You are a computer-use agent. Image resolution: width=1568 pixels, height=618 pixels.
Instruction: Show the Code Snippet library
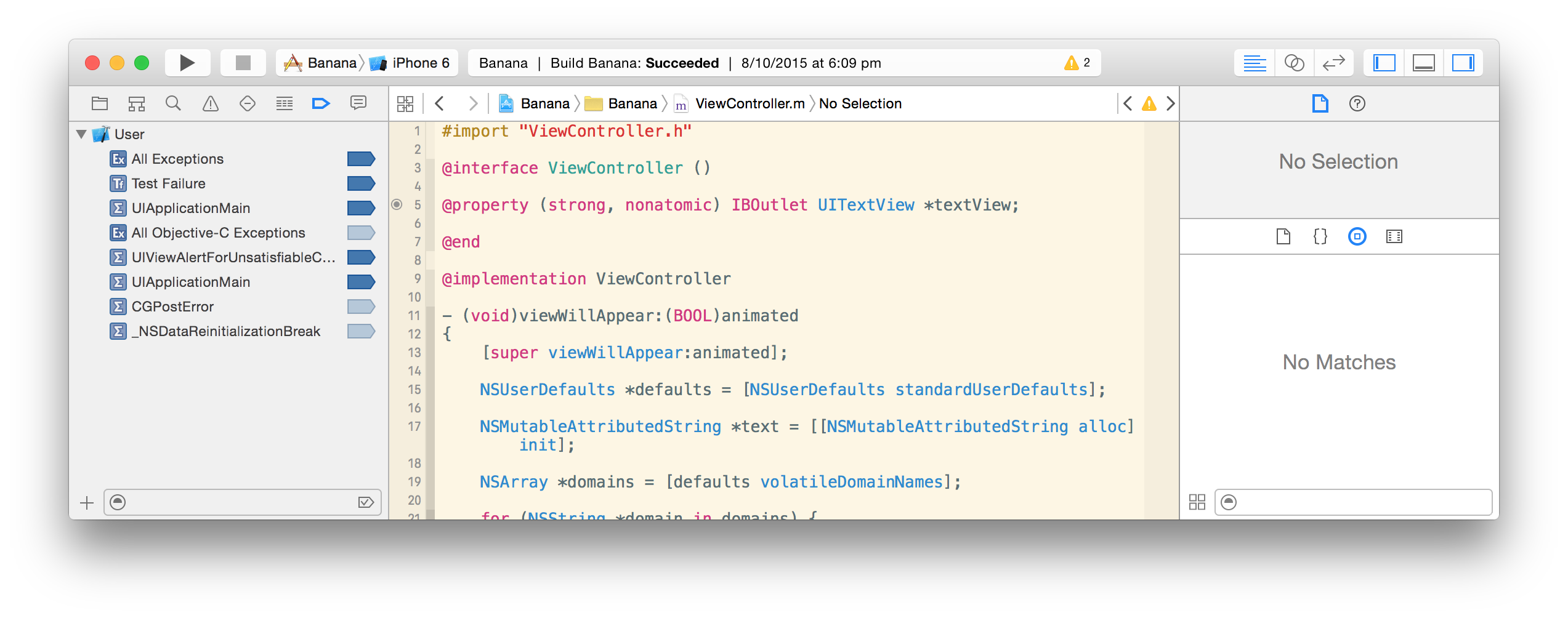point(1320,236)
